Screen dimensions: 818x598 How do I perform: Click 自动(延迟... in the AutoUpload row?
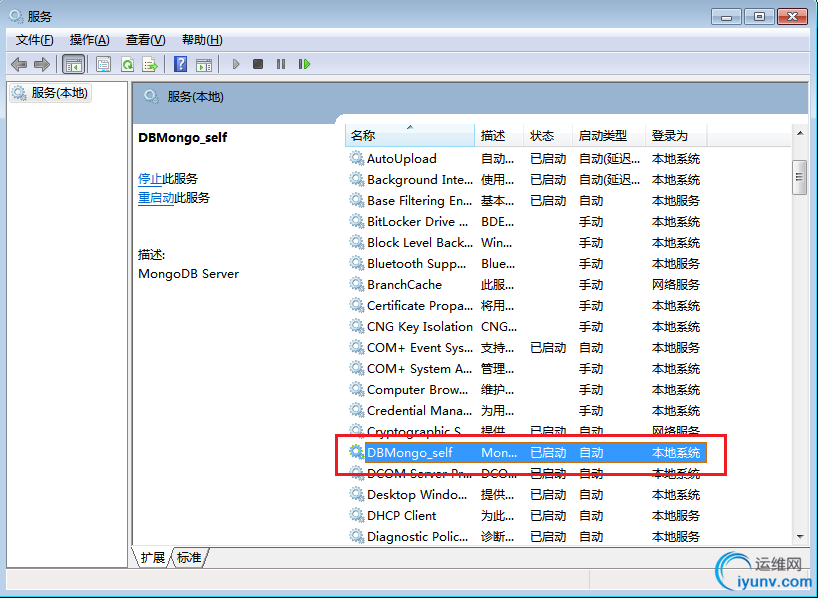(609, 158)
